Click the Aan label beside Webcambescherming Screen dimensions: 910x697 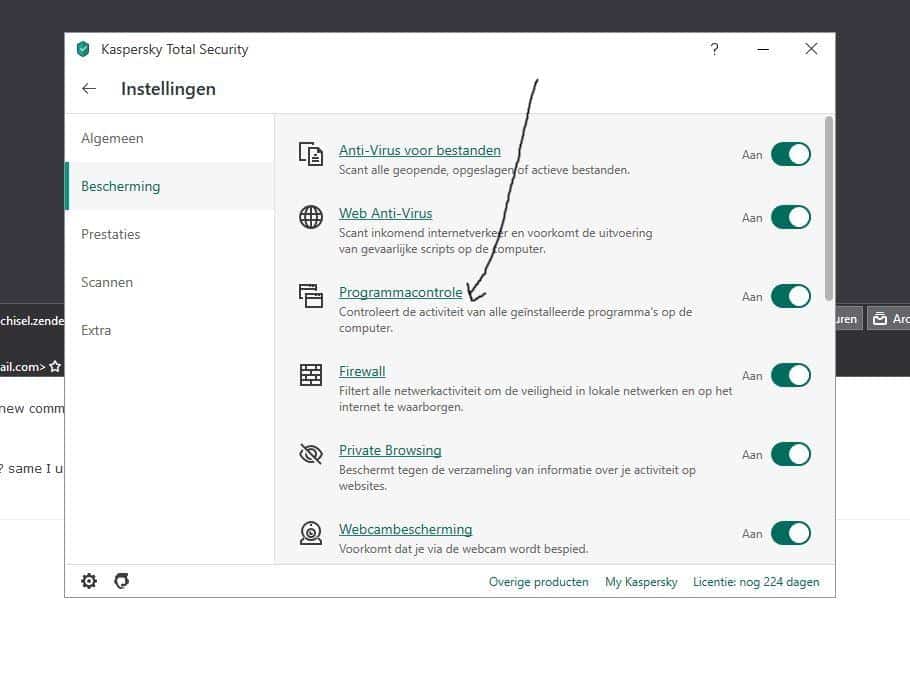(752, 534)
